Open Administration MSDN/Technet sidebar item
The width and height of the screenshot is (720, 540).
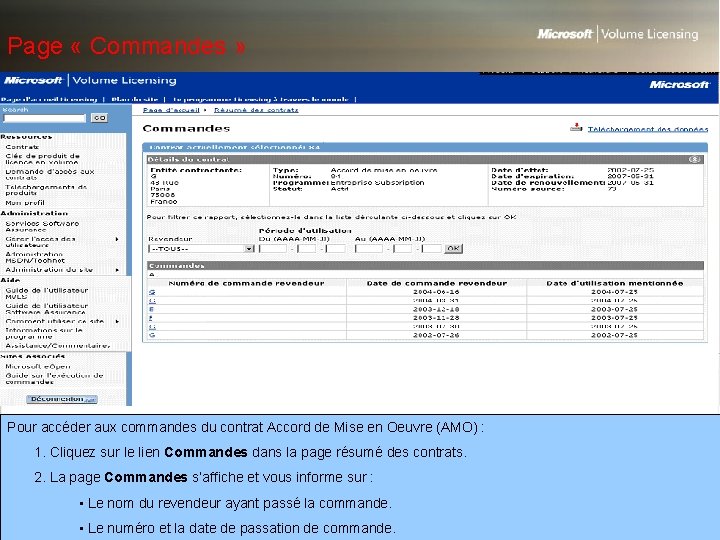coord(35,257)
